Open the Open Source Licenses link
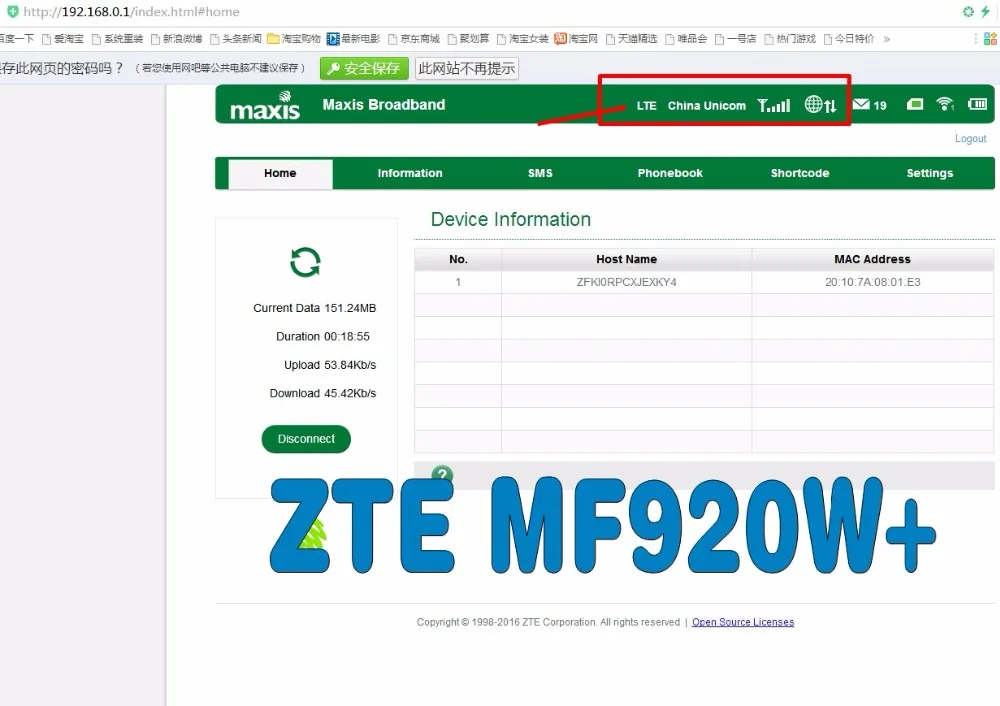Viewport: 1000px width, 706px height. click(x=743, y=622)
